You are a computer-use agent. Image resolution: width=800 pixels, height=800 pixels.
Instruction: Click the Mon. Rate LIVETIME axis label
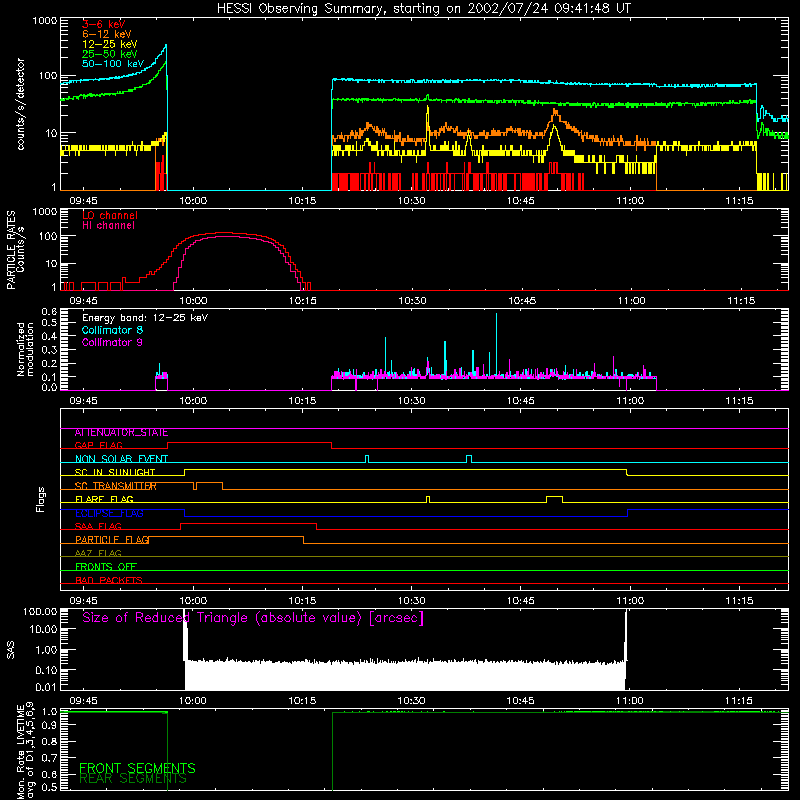(26, 752)
